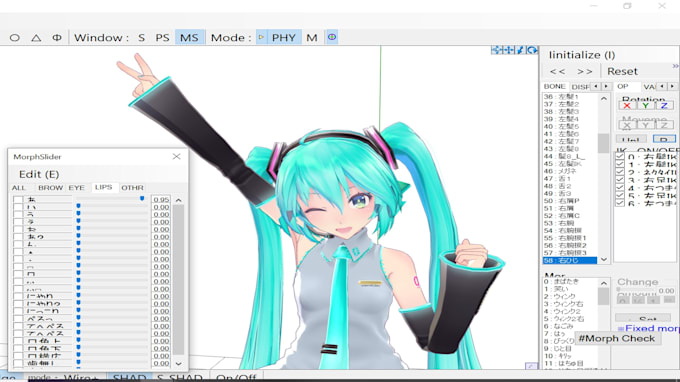680x382 pixels.
Task: Open the S window toggle
Action: (141, 38)
